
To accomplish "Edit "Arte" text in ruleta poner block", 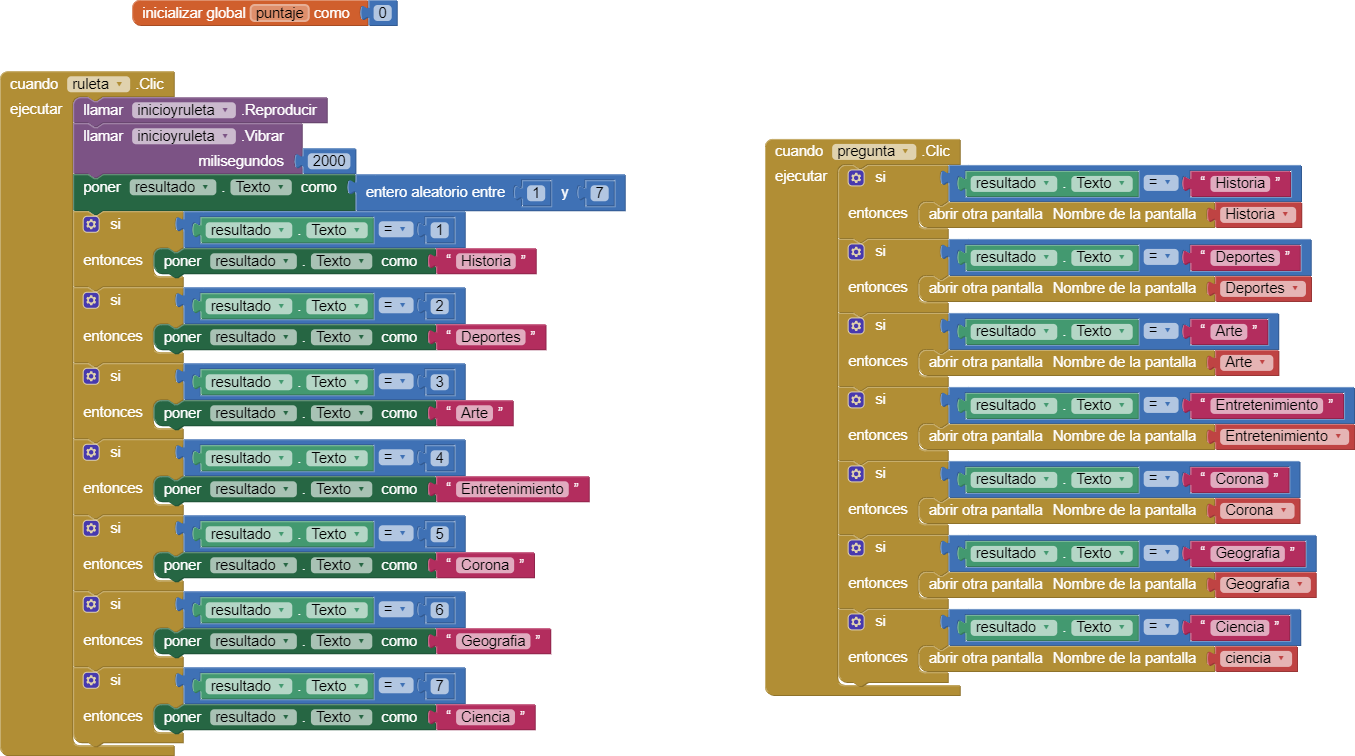I will 474,413.
